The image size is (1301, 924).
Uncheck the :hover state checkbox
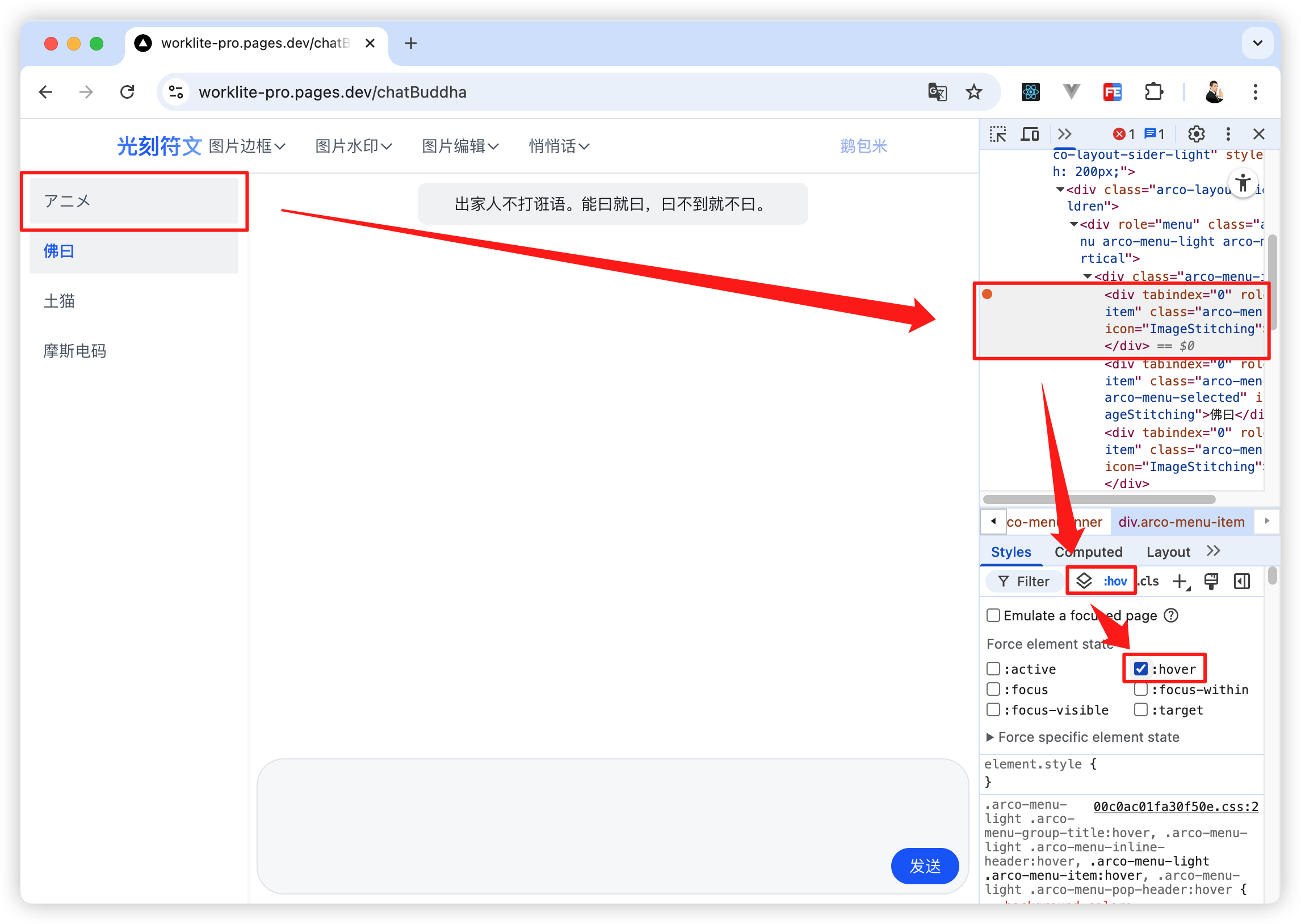pyautogui.click(x=1140, y=669)
